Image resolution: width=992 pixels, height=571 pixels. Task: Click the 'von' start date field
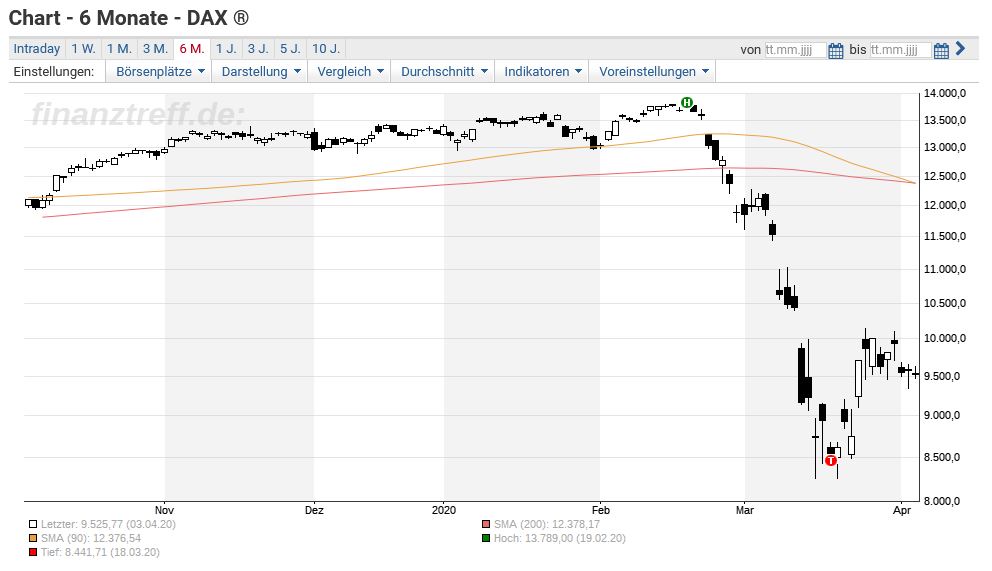[x=795, y=50]
